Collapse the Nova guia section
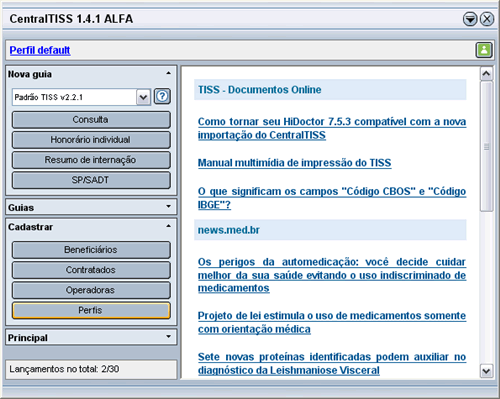The height and width of the screenshot is (399, 500). pos(169,73)
